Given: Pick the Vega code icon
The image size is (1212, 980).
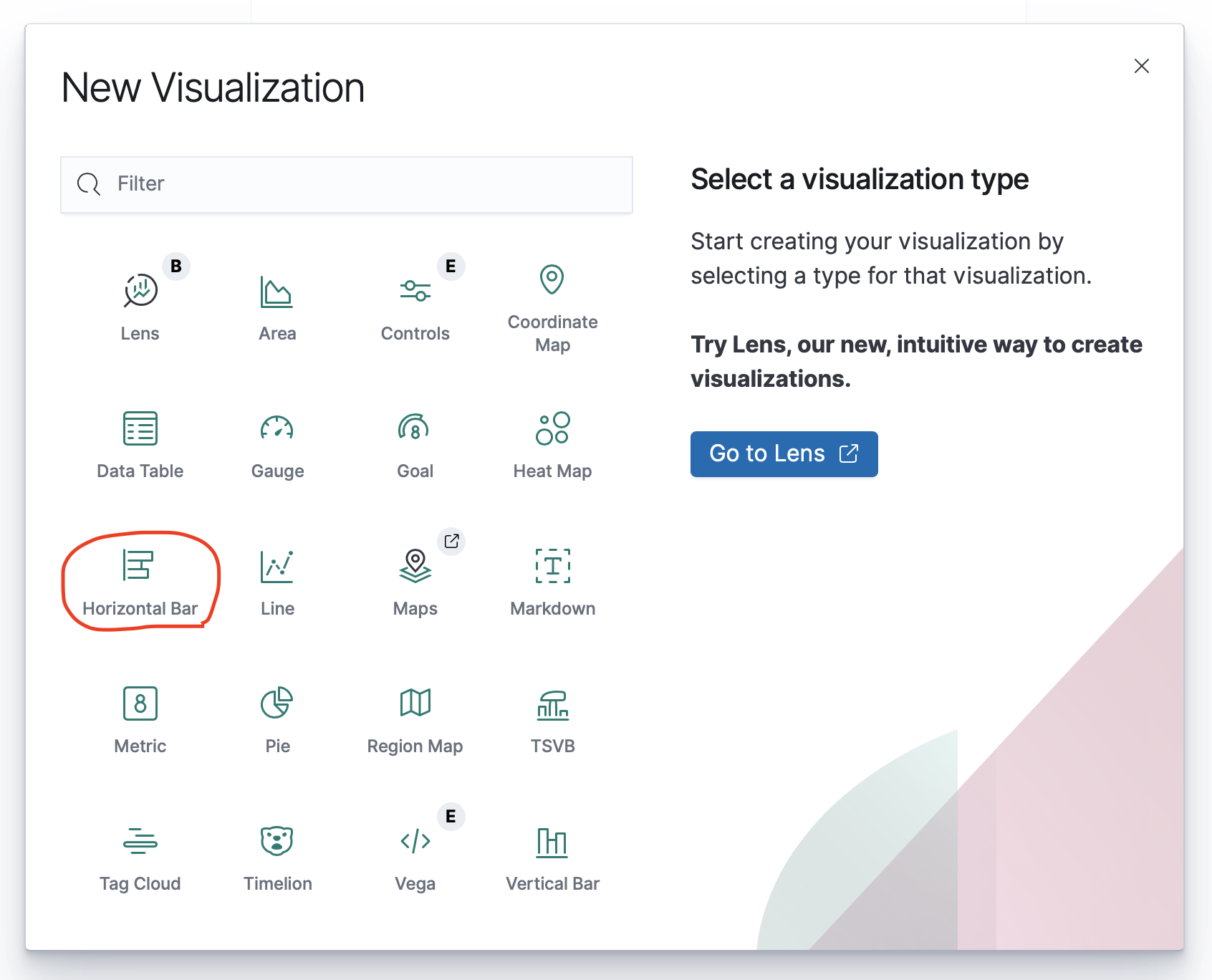Looking at the screenshot, I should [415, 841].
